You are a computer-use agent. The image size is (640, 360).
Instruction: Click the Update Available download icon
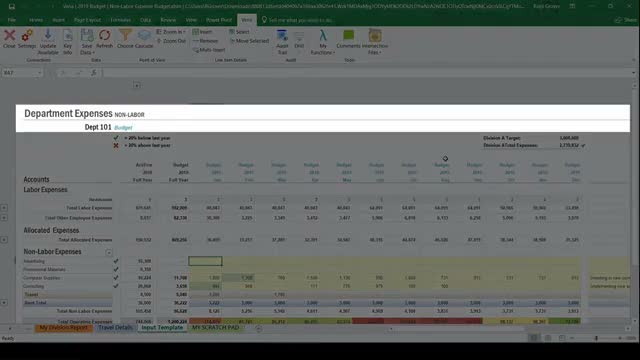point(48,36)
